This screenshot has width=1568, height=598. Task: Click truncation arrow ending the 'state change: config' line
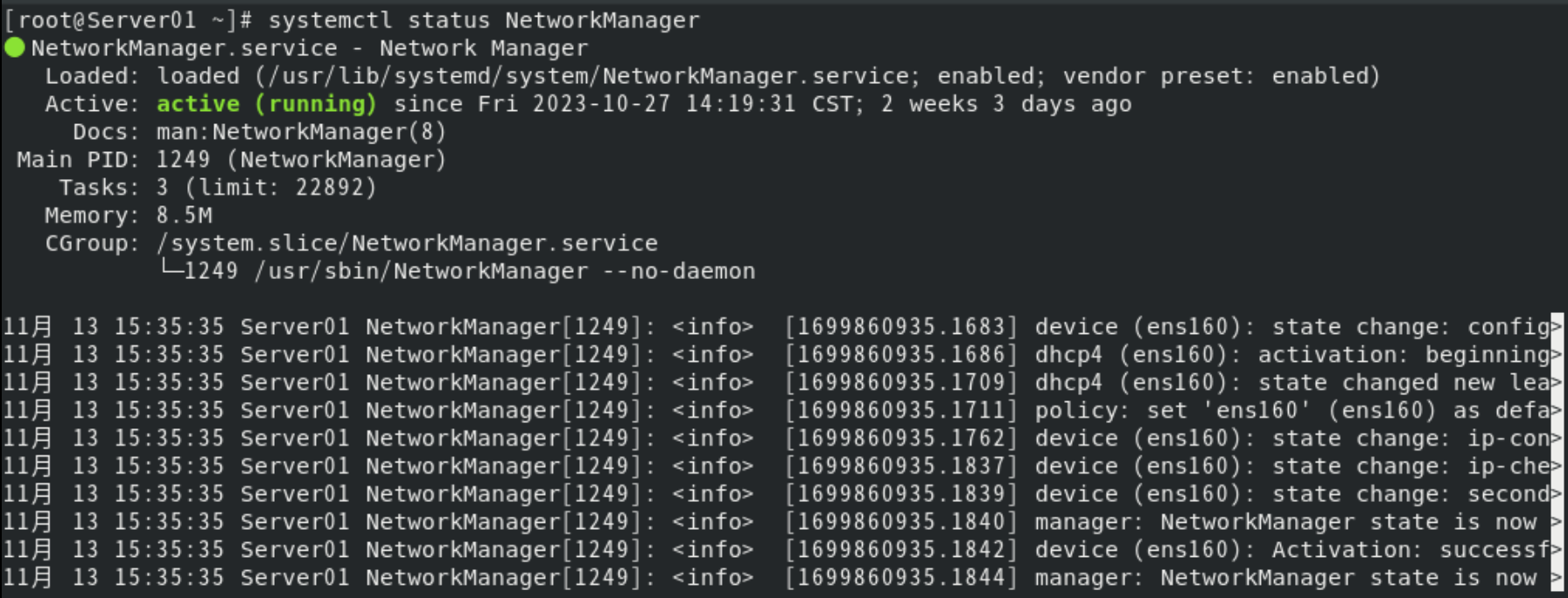point(1556,327)
